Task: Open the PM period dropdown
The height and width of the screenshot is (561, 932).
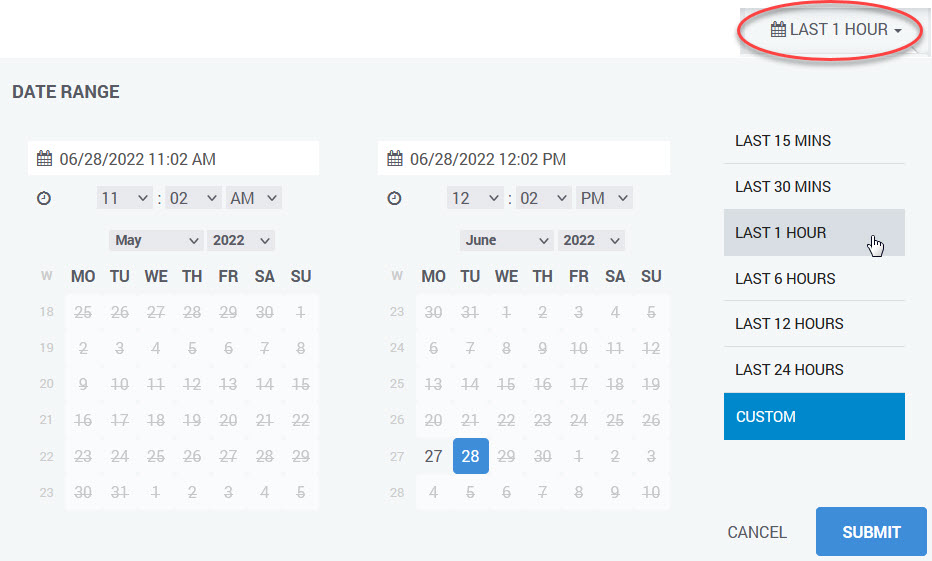Action: pyautogui.click(x=604, y=198)
